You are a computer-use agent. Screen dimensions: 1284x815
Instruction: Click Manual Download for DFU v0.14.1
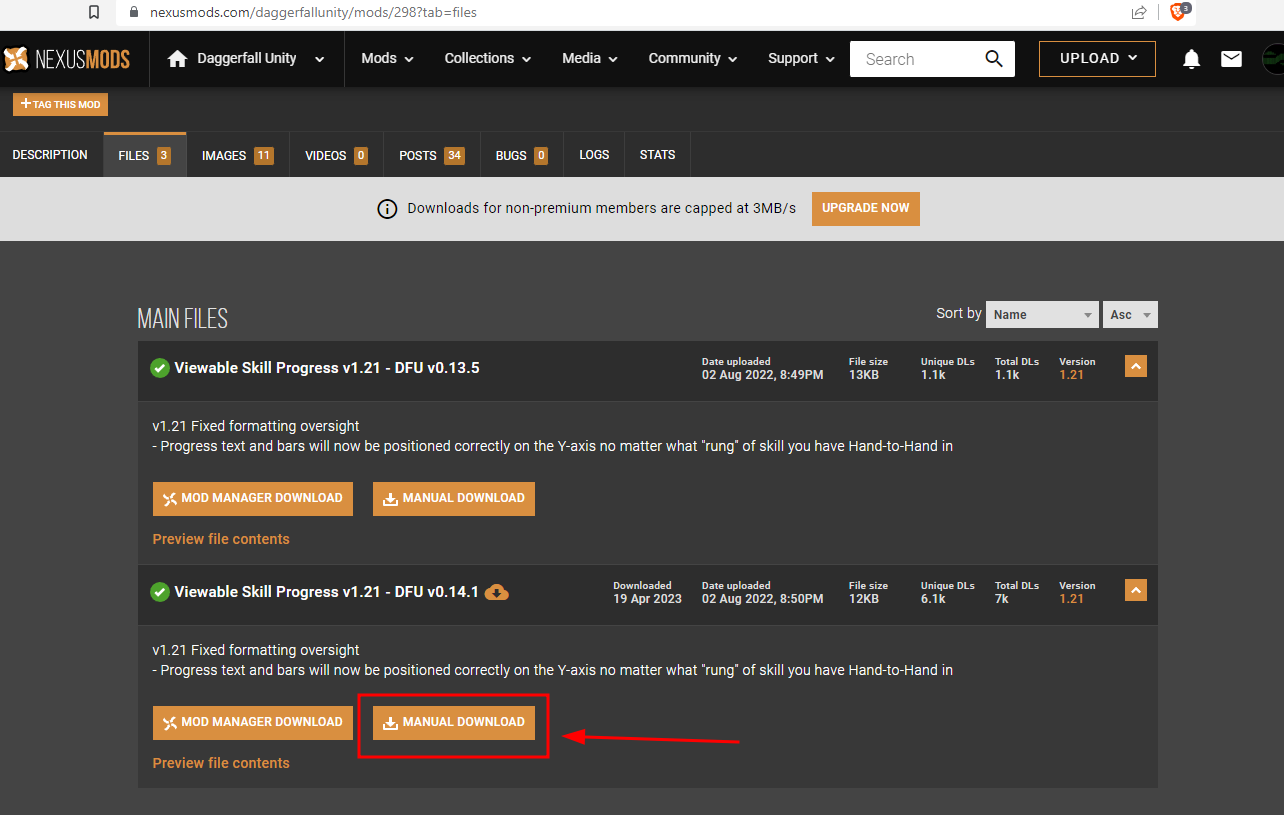pyautogui.click(x=454, y=723)
